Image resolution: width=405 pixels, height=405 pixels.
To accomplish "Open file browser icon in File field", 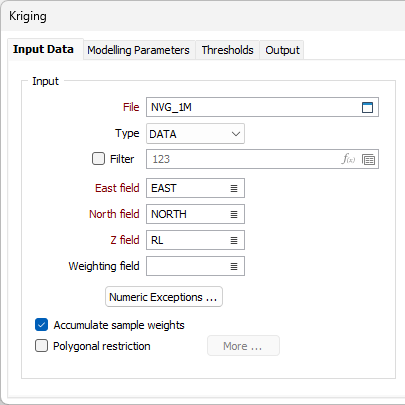I will pyautogui.click(x=367, y=107).
